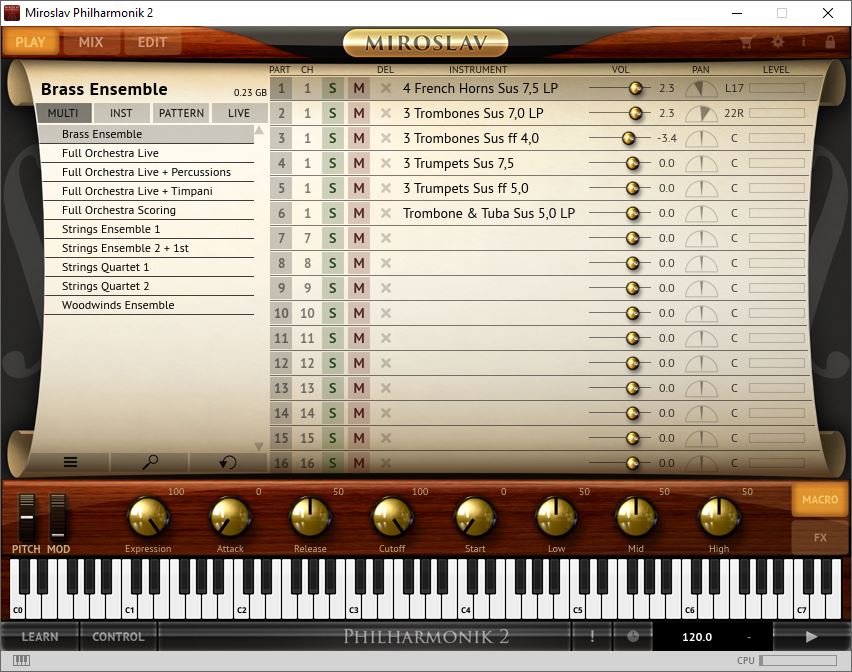Click the Attack macro knob
The height and width of the screenshot is (672, 852).
[230, 517]
